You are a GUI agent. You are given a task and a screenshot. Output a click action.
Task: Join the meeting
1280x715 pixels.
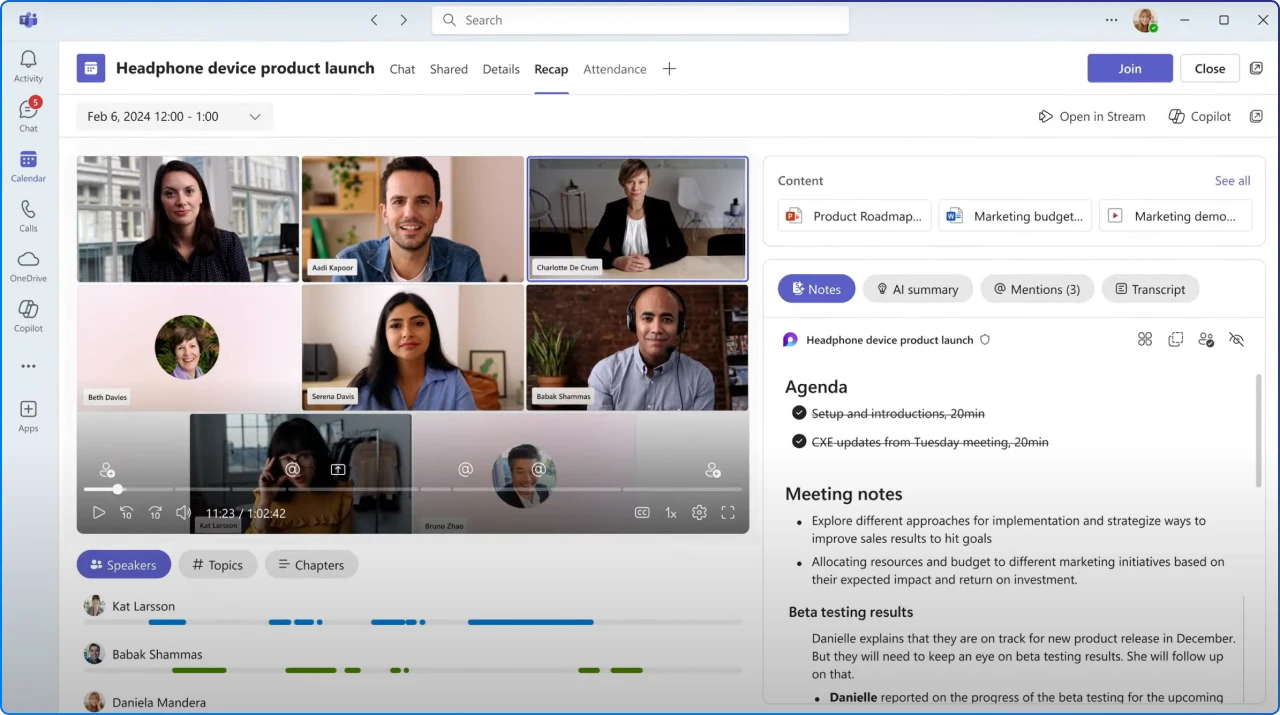tap(1130, 68)
